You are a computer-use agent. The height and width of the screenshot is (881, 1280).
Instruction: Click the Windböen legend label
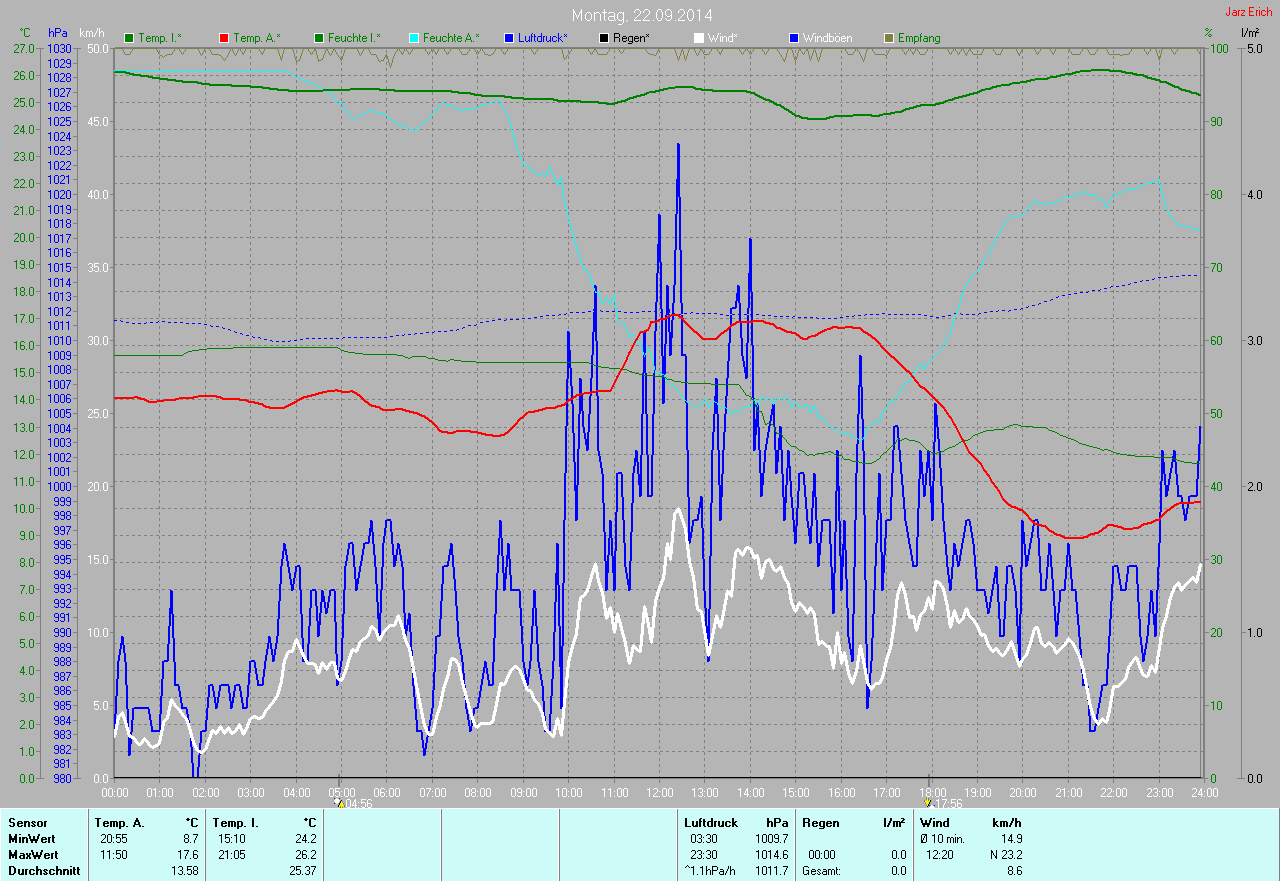[x=828, y=38]
